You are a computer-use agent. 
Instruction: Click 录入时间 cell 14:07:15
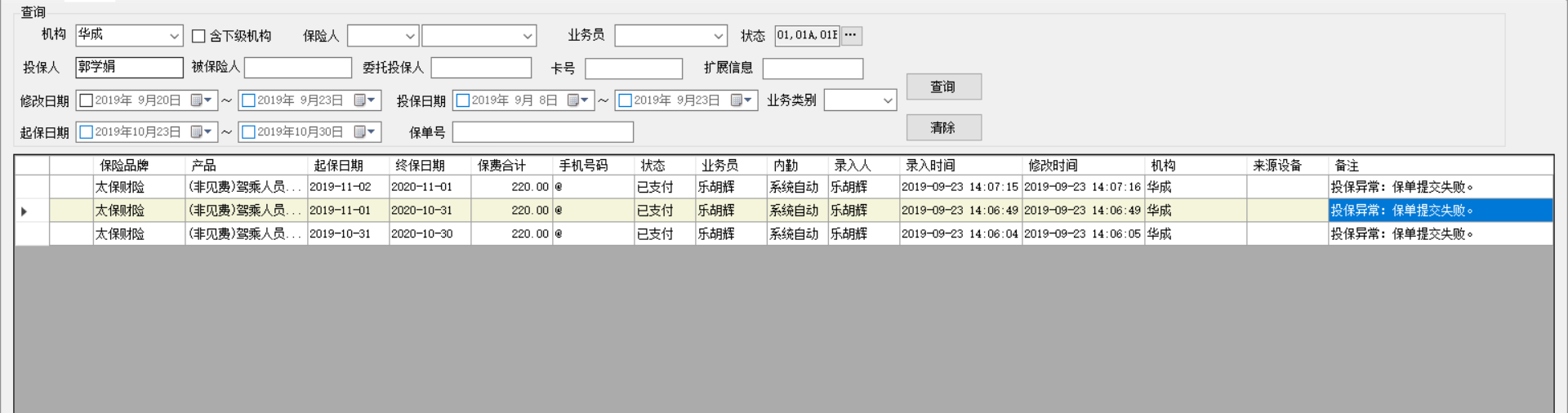960,187
